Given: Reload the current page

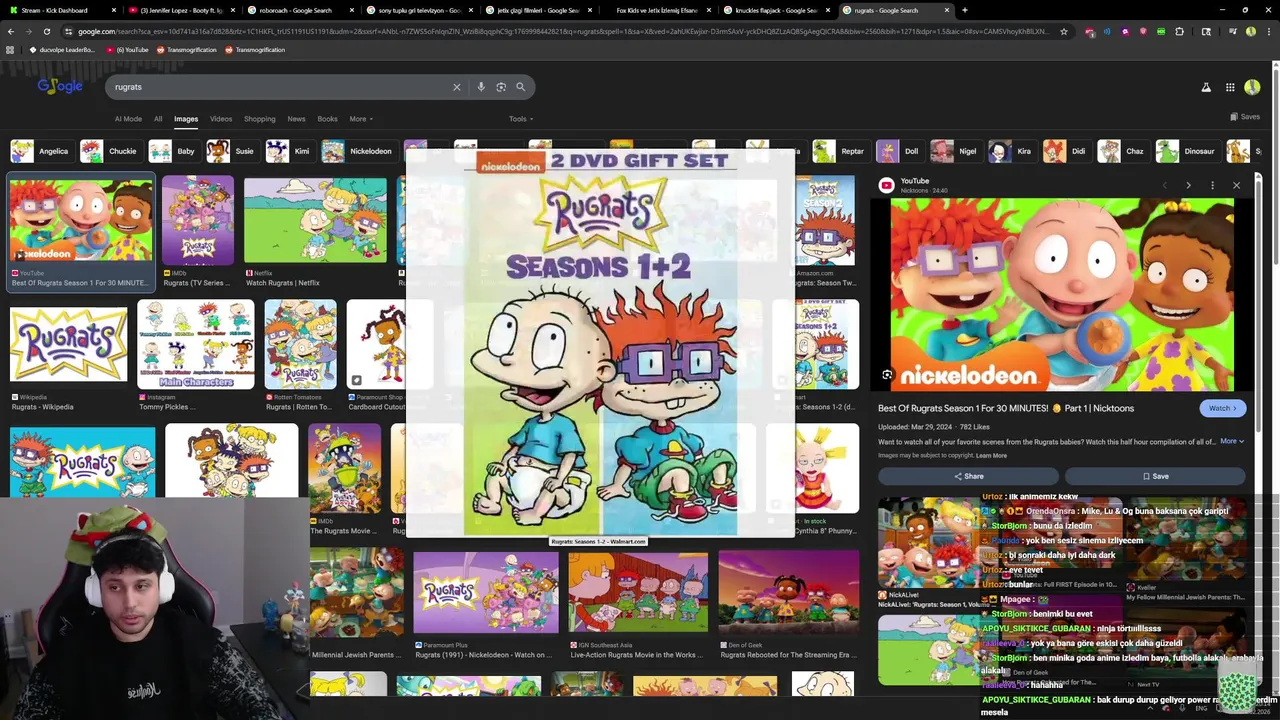Looking at the screenshot, I should click(47, 31).
